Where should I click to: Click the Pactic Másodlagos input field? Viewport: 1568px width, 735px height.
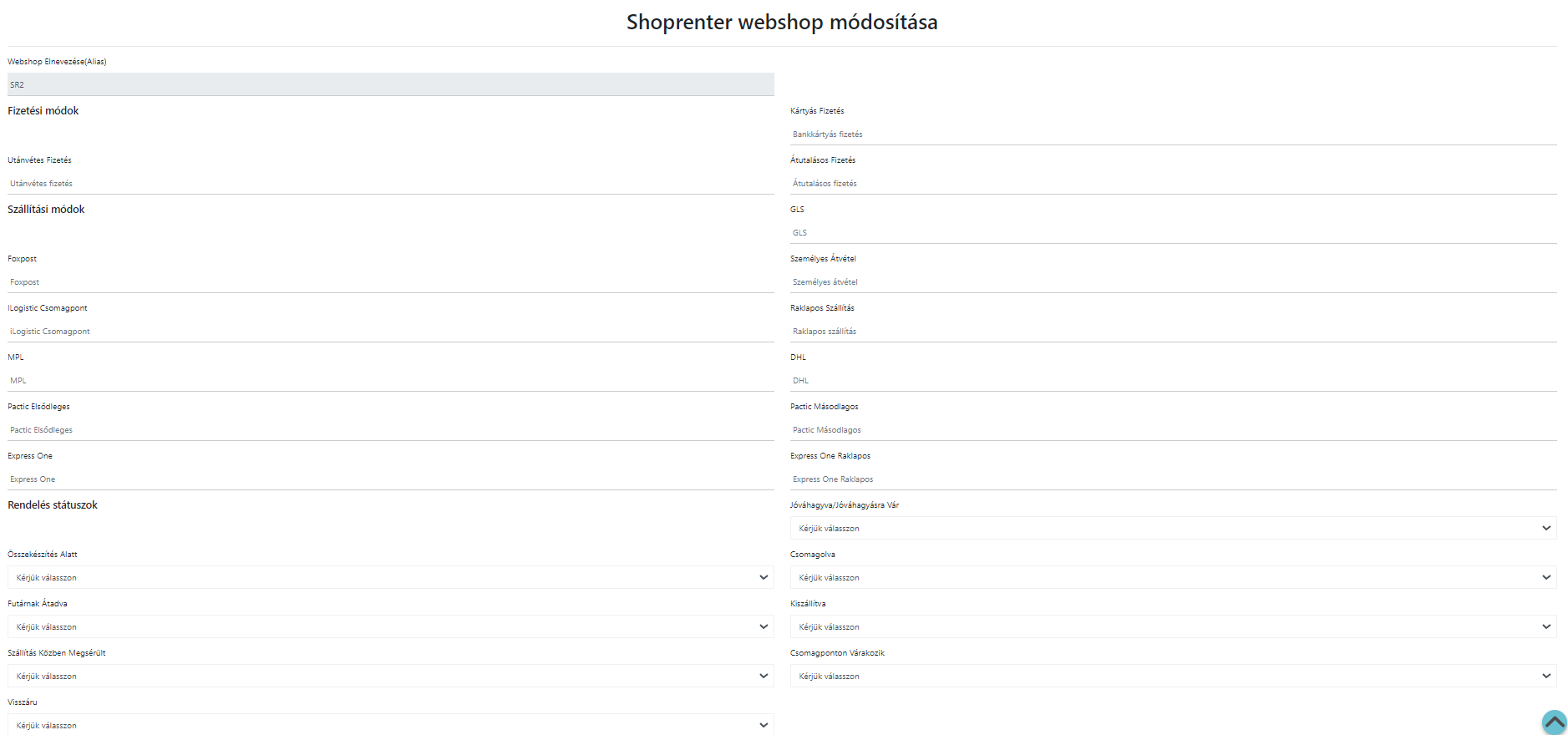tap(1174, 429)
